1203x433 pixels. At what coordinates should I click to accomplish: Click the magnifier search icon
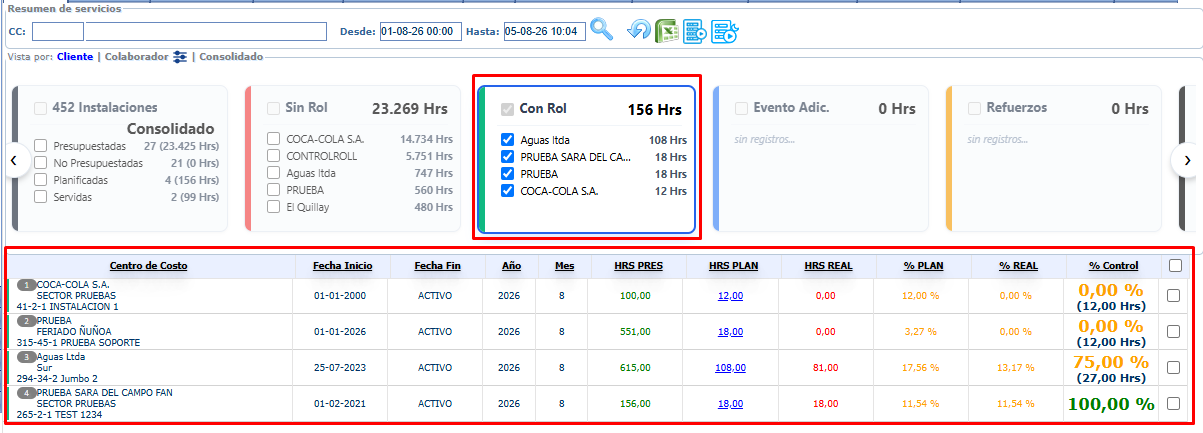(601, 29)
